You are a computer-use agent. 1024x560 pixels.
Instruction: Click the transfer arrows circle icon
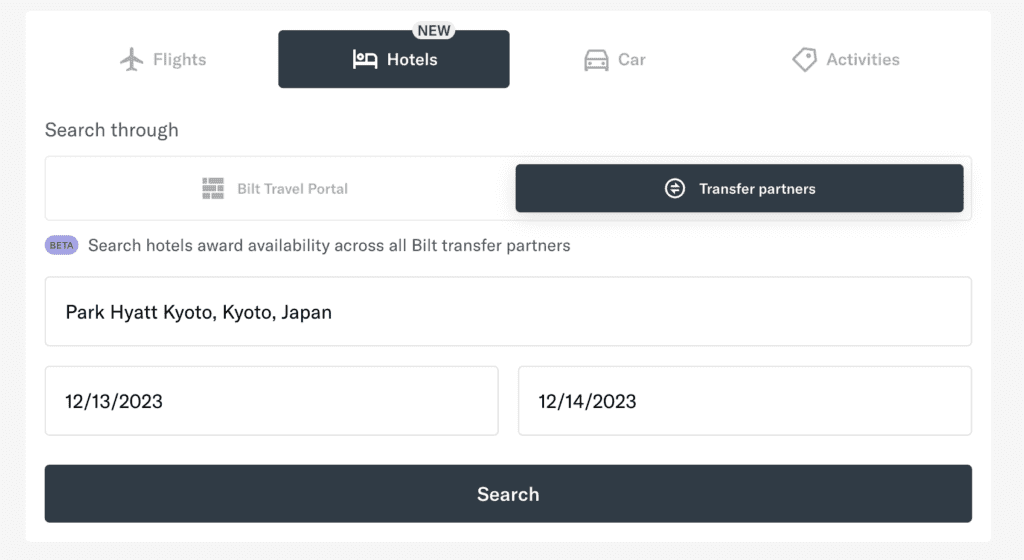coord(675,188)
